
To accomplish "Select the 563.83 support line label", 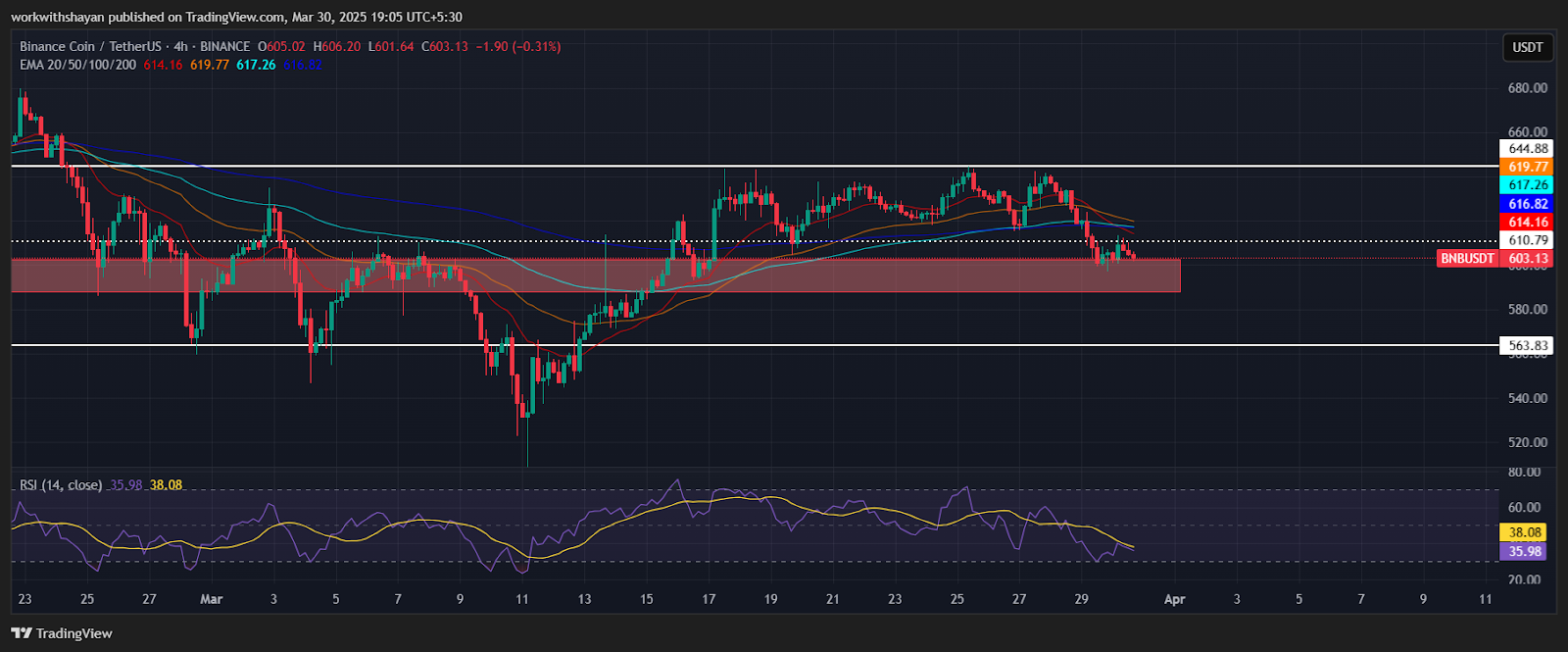I will [1527, 345].
